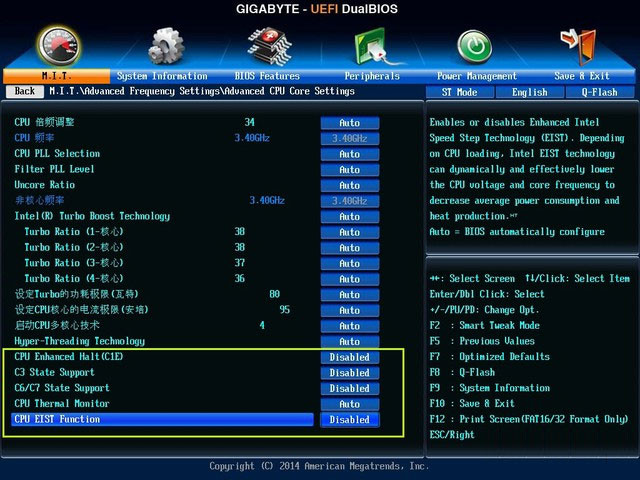Change the language with English button
Screen dimensions: 640x480
click(x=530, y=92)
